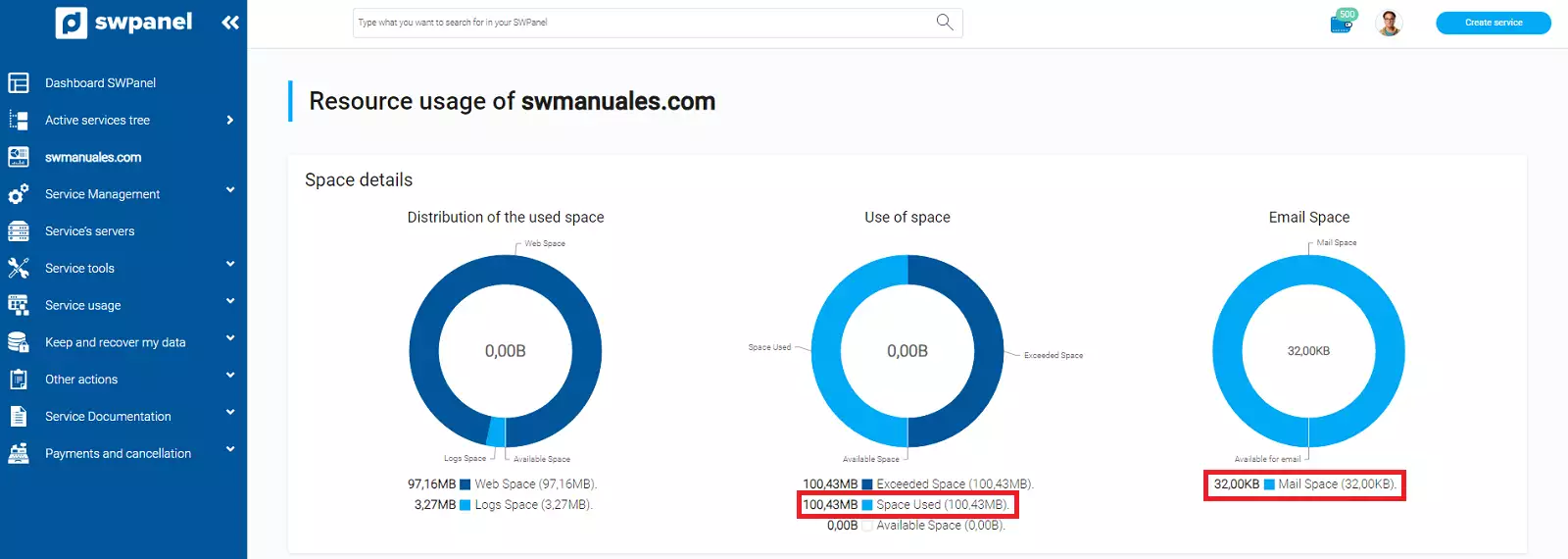Open the user profile avatar
Screen dimensions: 1568x559
[x=1389, y=23]
